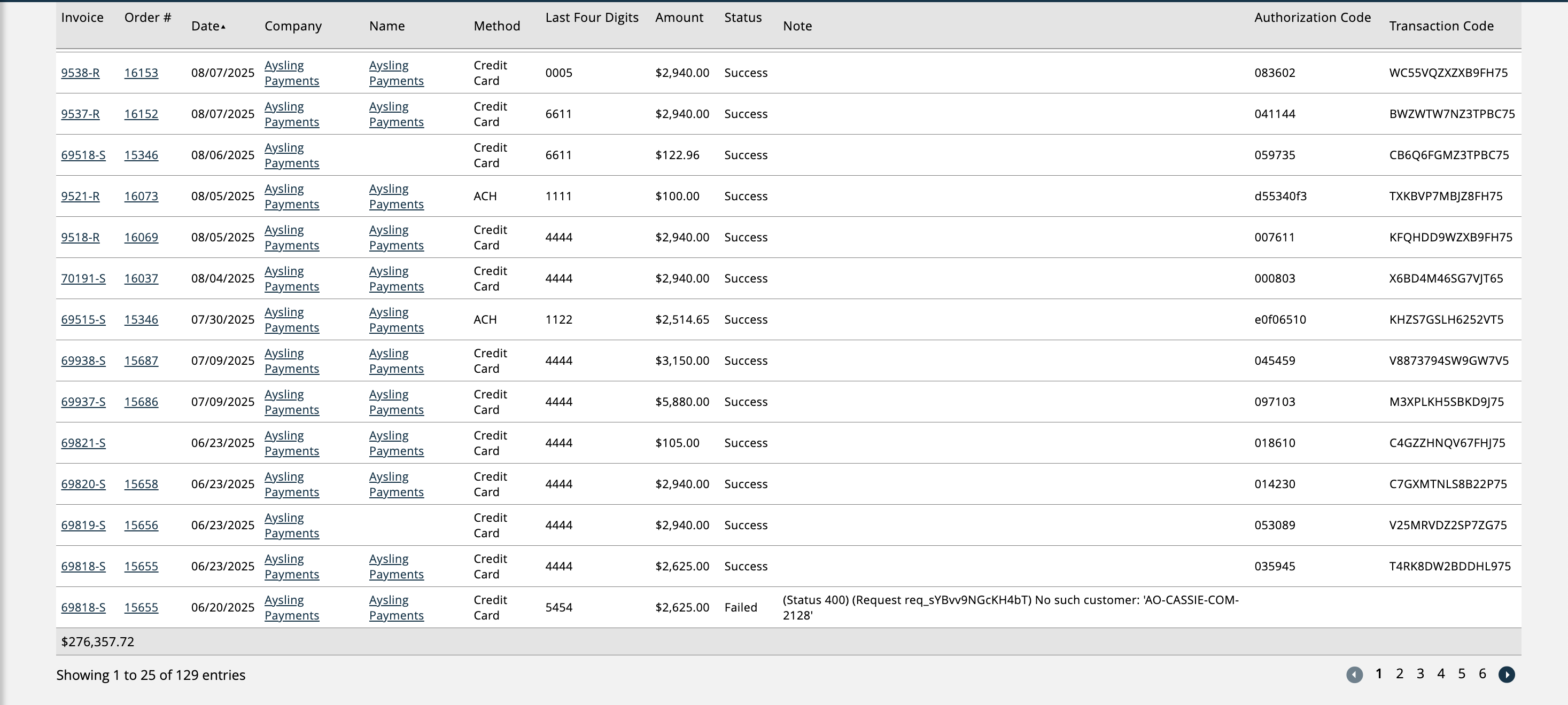The width and height of the screenshot is (1568, 705).
Task: Jump to page 2
Action: click(x=1400, y=673)
